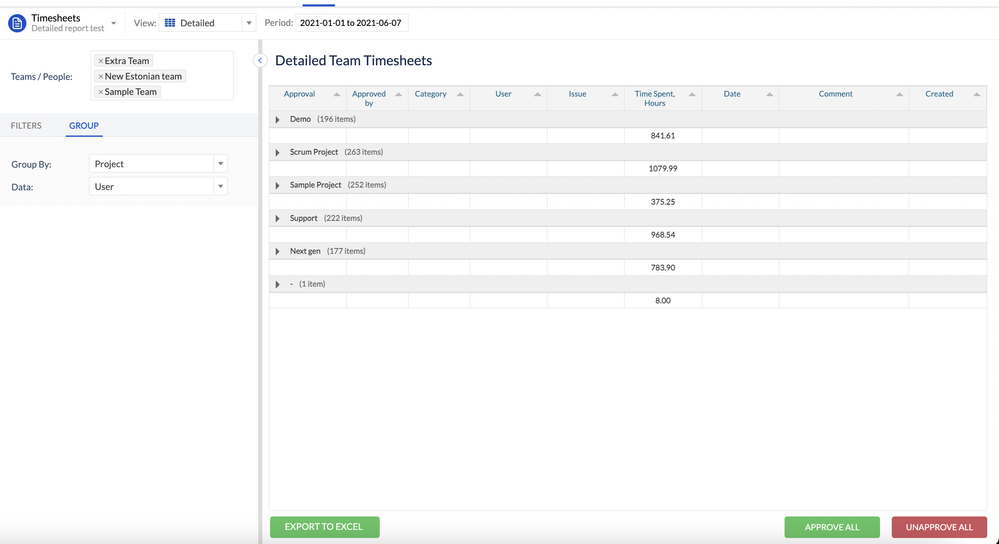Click sort arrow in Issue column

tap(615, 94)
